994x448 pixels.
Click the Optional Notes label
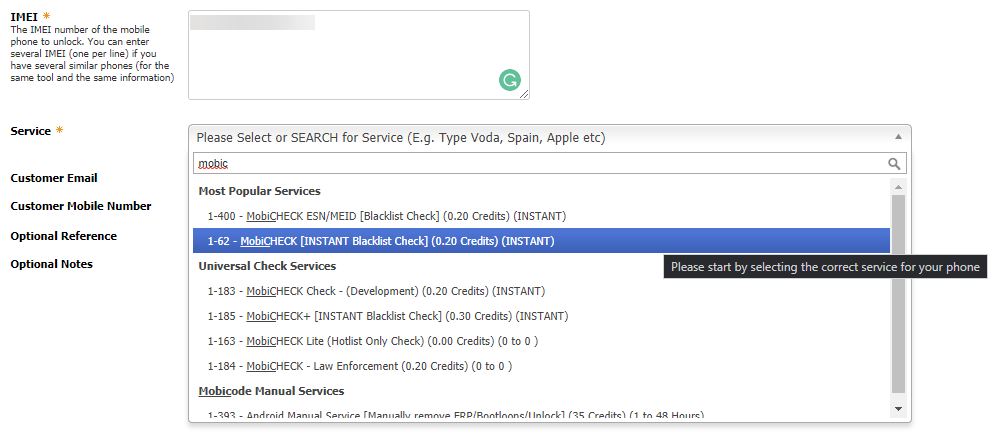point(51,264)
